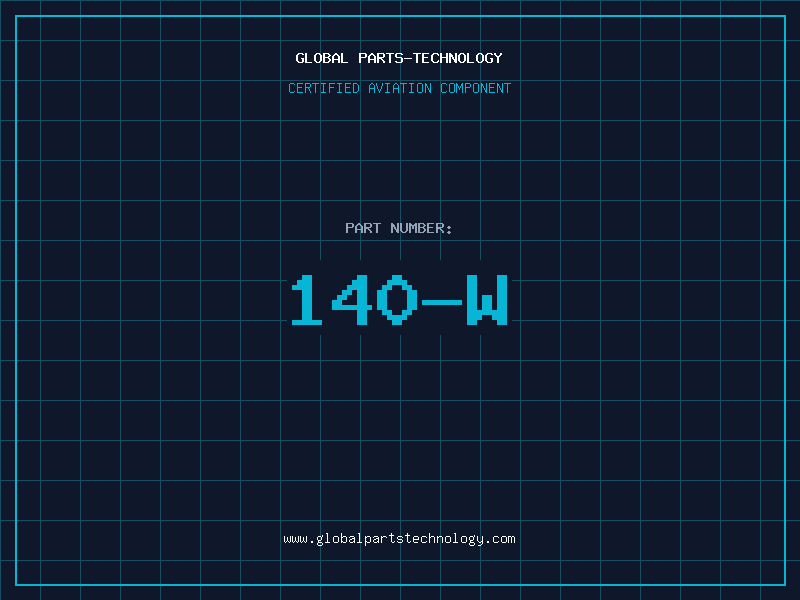Open the www.globalpartstechnology.com link

coord(399,539)
